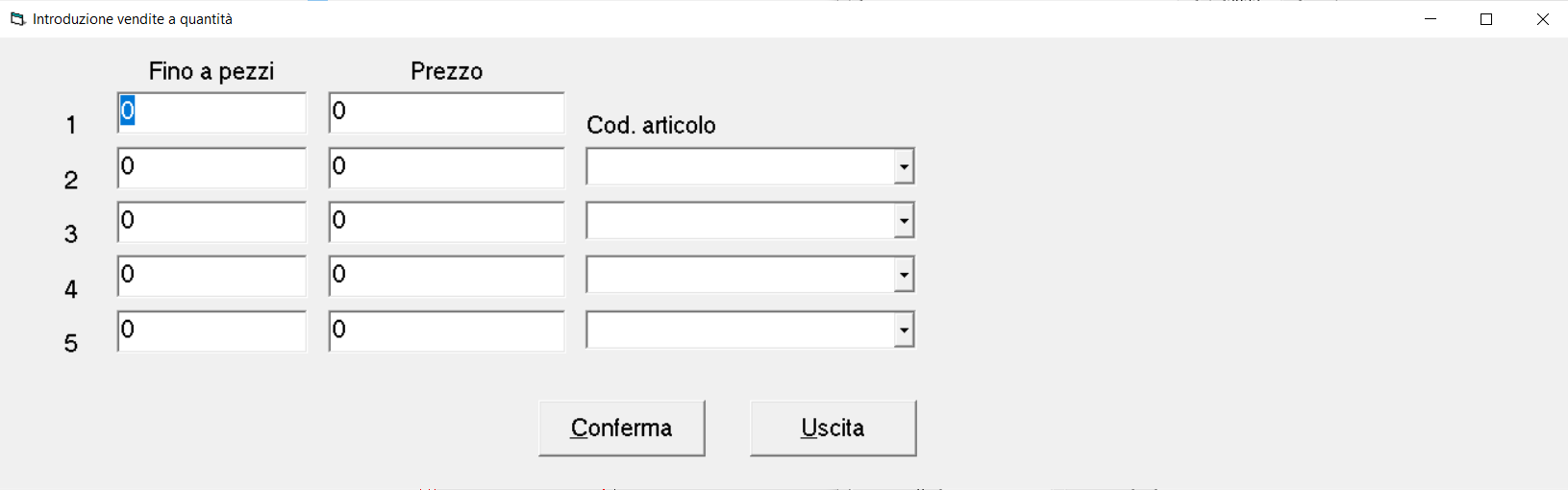Image resolution: width=1568 pixels, height=490 pixels.
Task: Click the Uscita button
Action: (834, 428)
